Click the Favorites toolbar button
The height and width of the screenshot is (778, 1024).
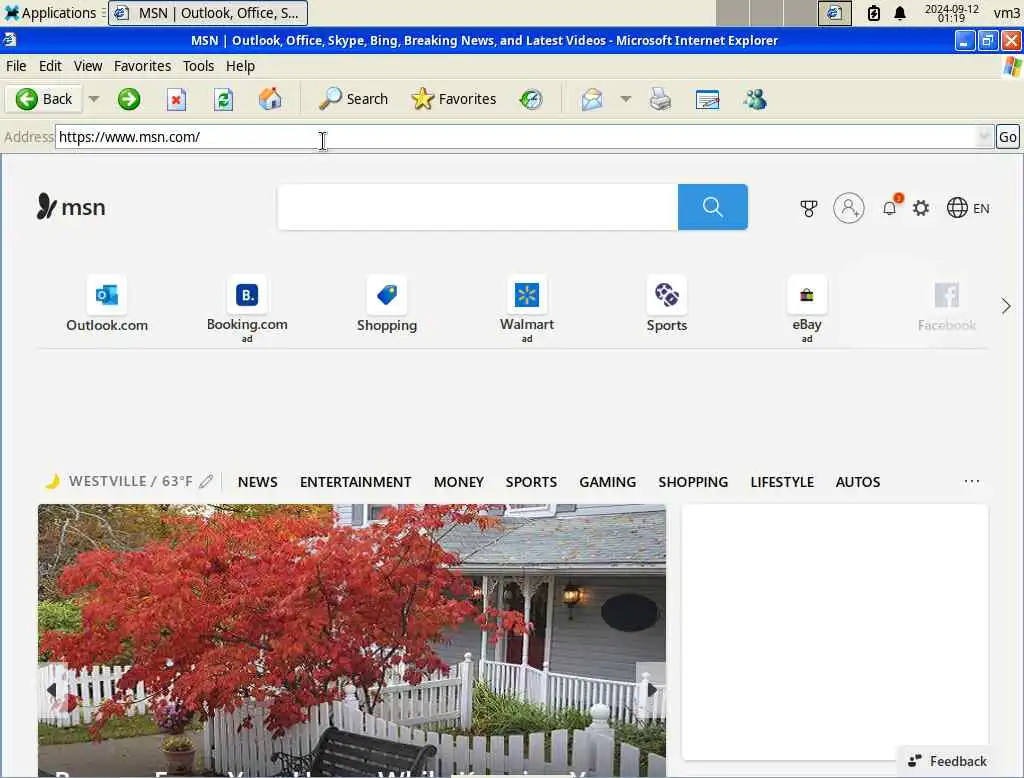click(x=454, y=99)
